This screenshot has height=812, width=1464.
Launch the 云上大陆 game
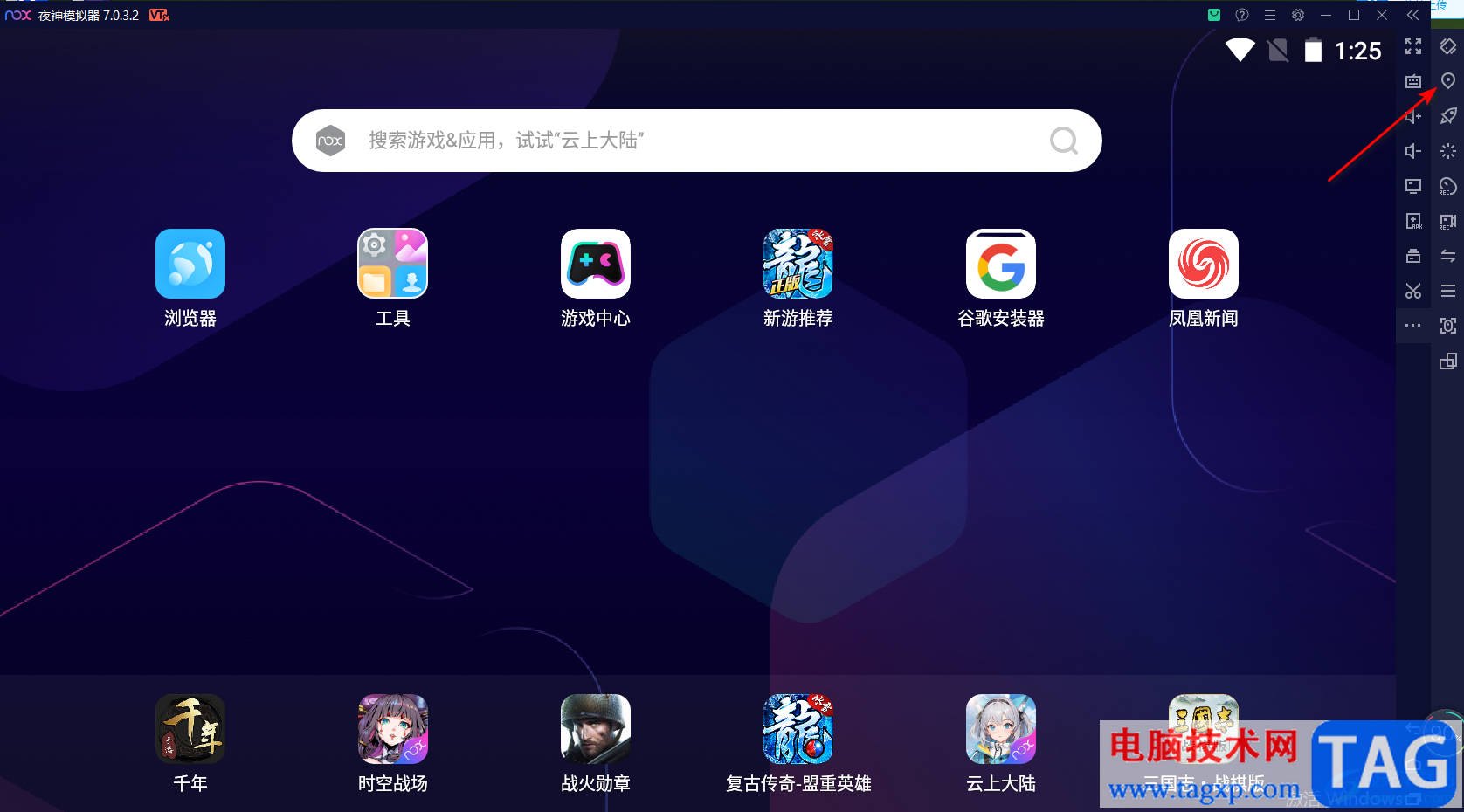[x=1001, y=729]
